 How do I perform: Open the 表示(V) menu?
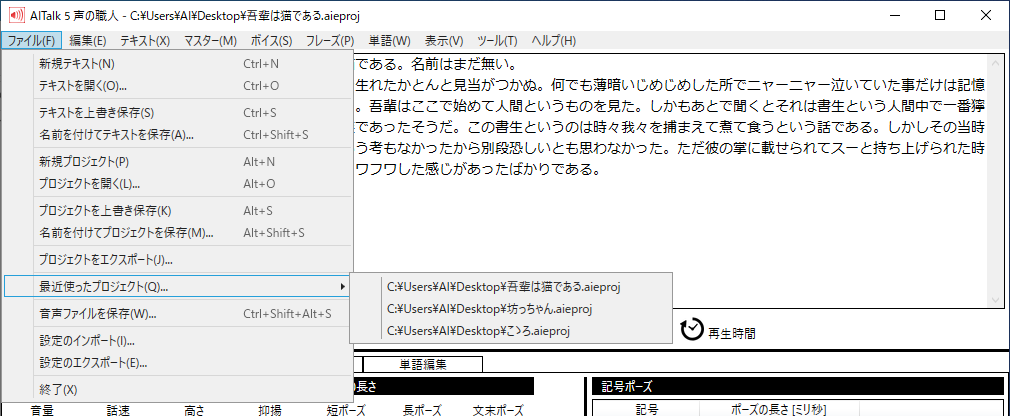point(444,41)
